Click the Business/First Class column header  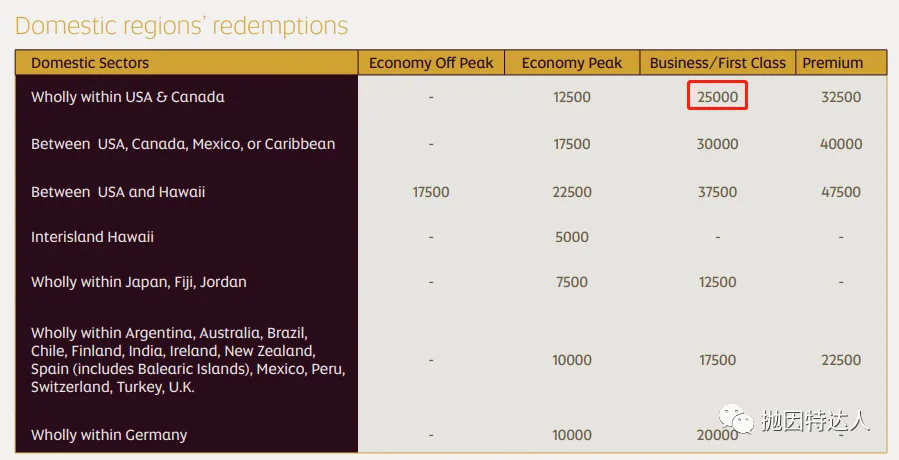(x=717, y=63)
